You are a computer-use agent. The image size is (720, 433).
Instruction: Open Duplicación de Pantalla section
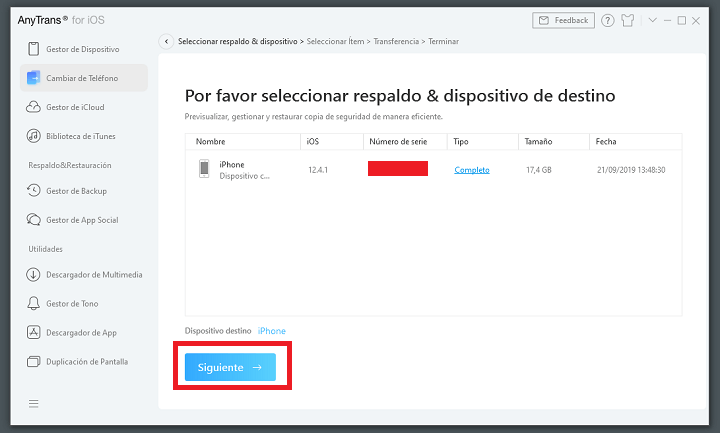click(84, 361)
